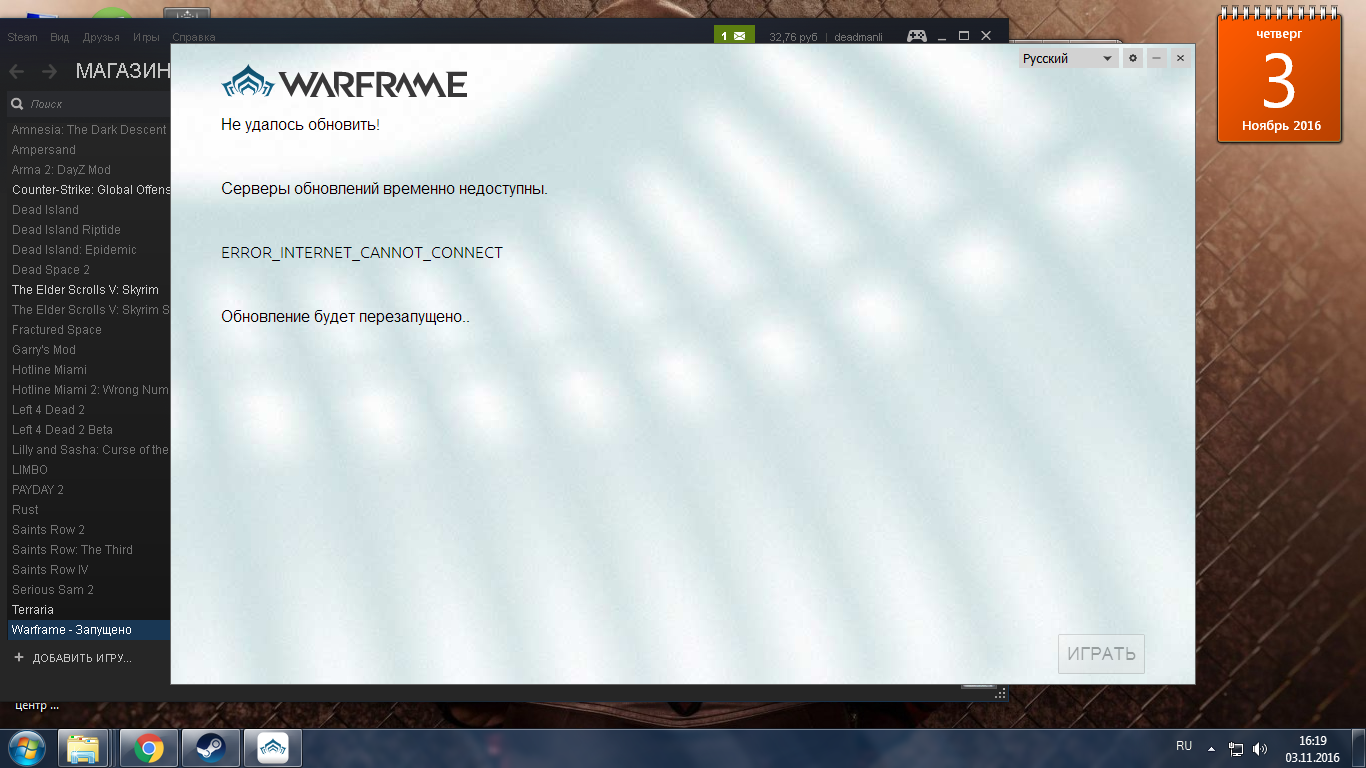Open the deadmanli account menu
Image resolution: width=1366 pixels, height=768 pixels.
tap(860, 37)
